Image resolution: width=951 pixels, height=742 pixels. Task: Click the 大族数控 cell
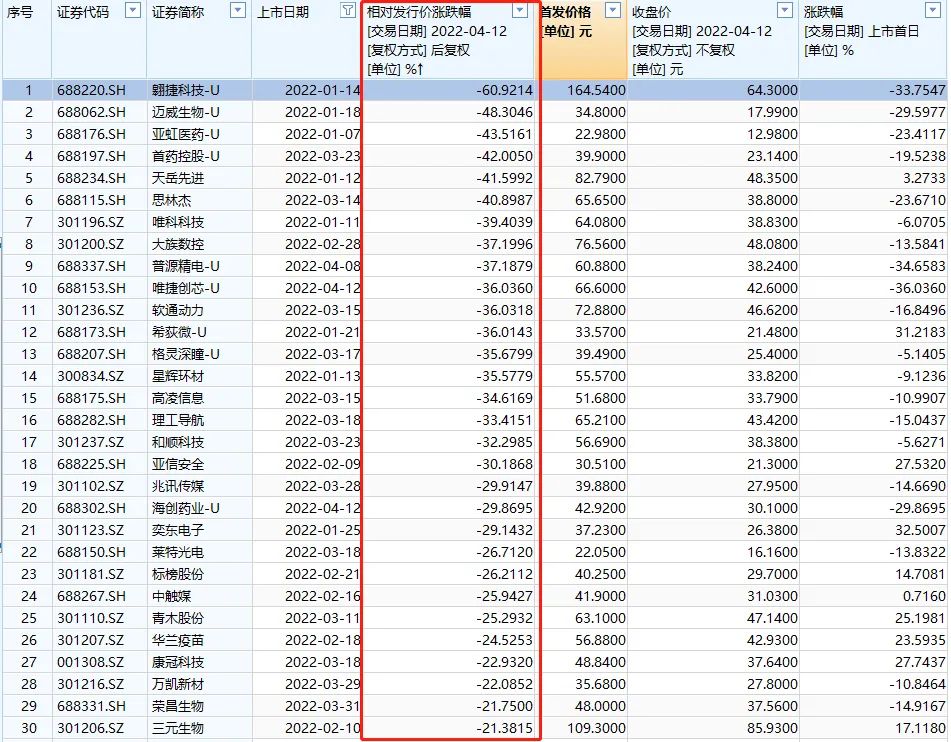pyautogui.click(x=178, y=245)
